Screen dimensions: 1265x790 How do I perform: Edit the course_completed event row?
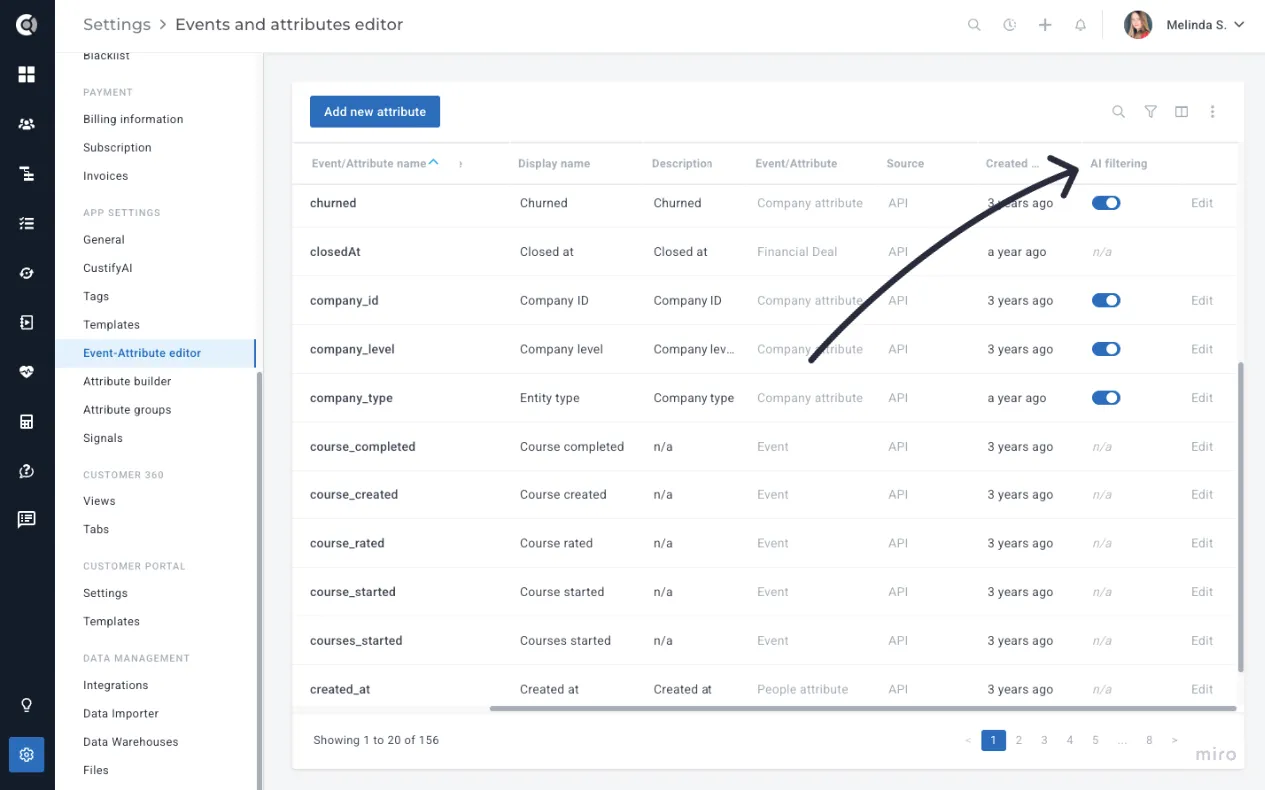[x=1202, y=447]
